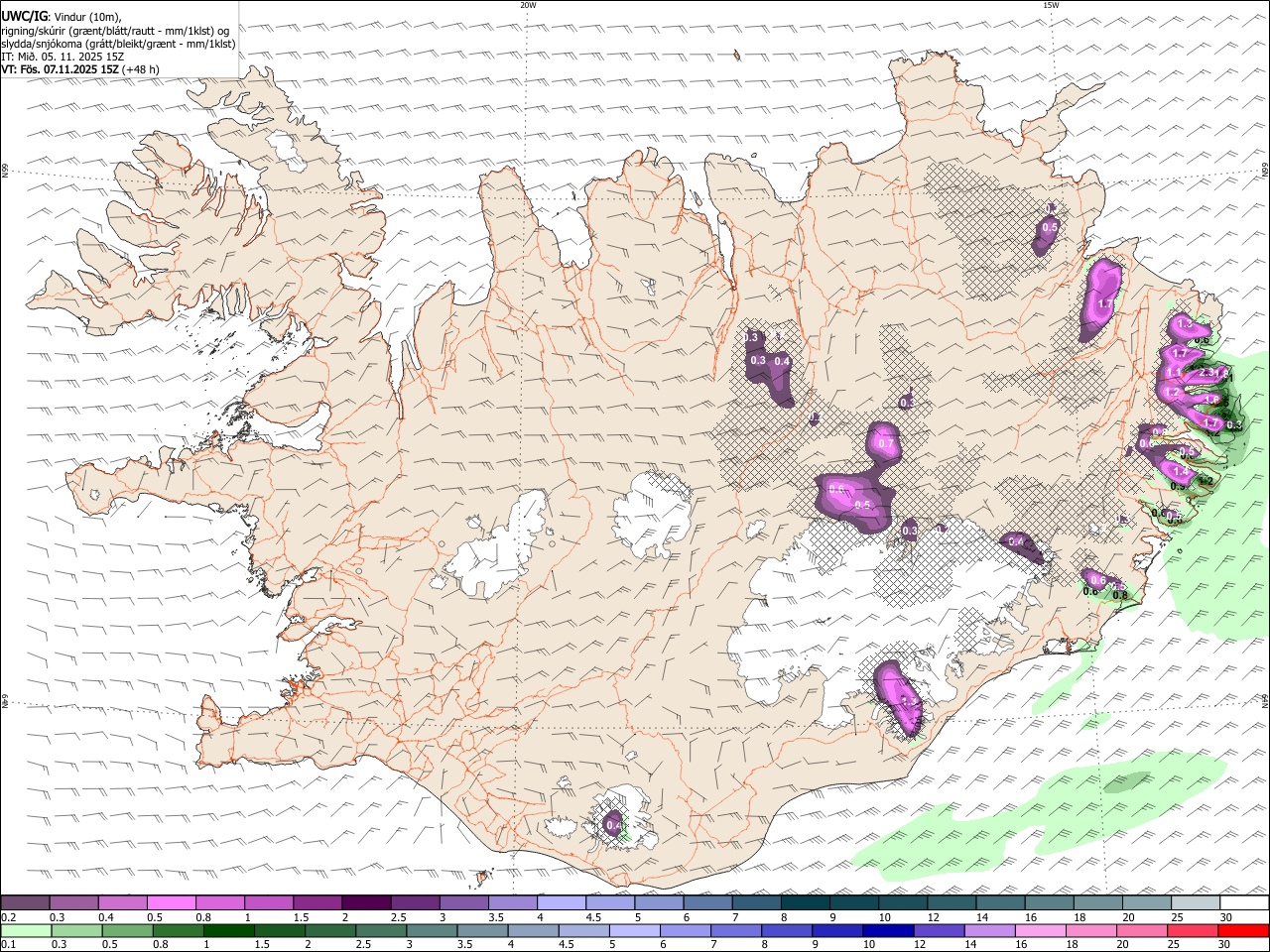Pick the upper legend swatch from 0.4 to 0.5

click(x=123, y=903)
